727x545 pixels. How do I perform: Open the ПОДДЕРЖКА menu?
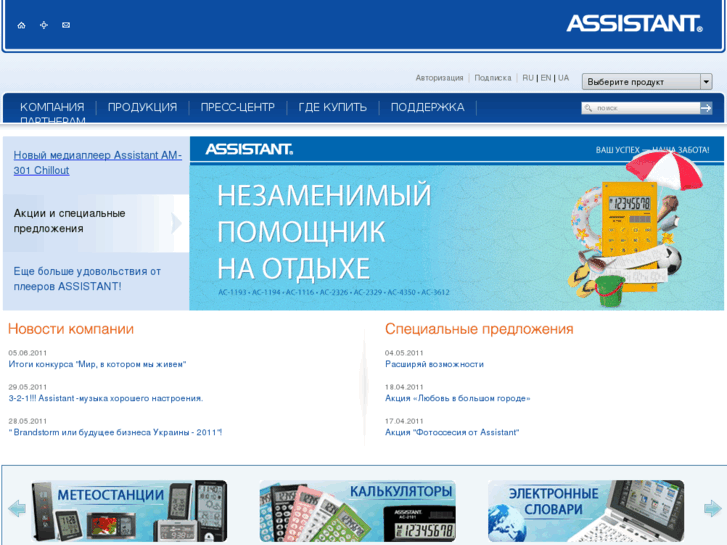click(x=427, y=107)
